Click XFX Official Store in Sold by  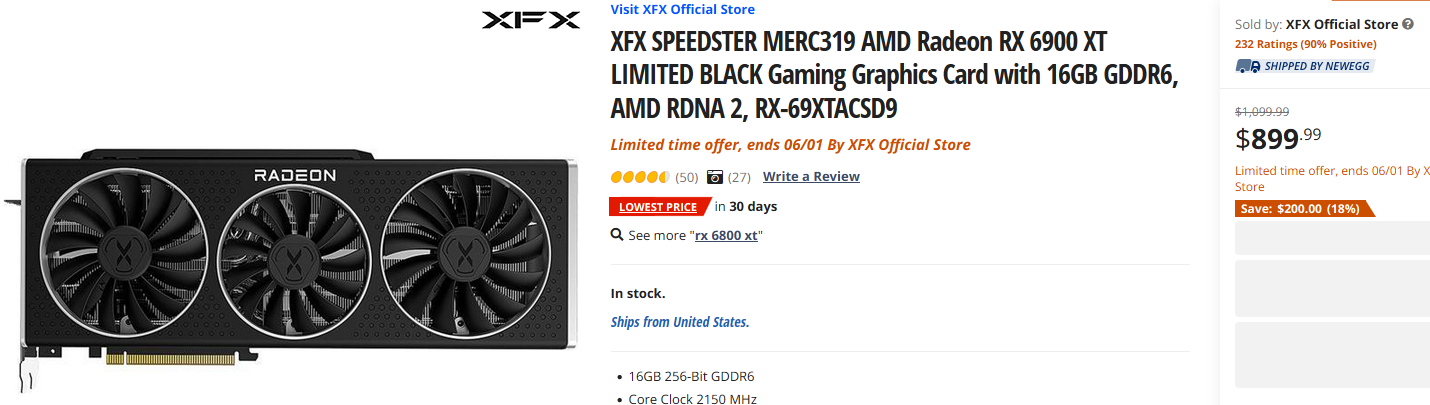pos(1342,24)
